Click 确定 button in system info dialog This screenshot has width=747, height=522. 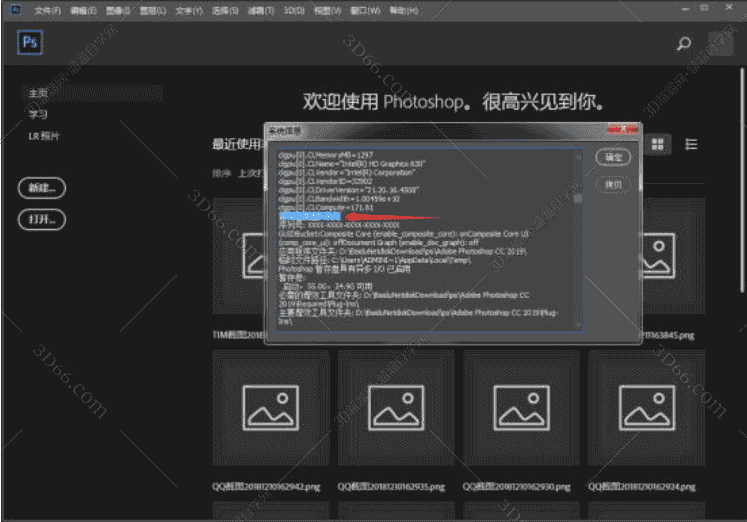point(613,158)
